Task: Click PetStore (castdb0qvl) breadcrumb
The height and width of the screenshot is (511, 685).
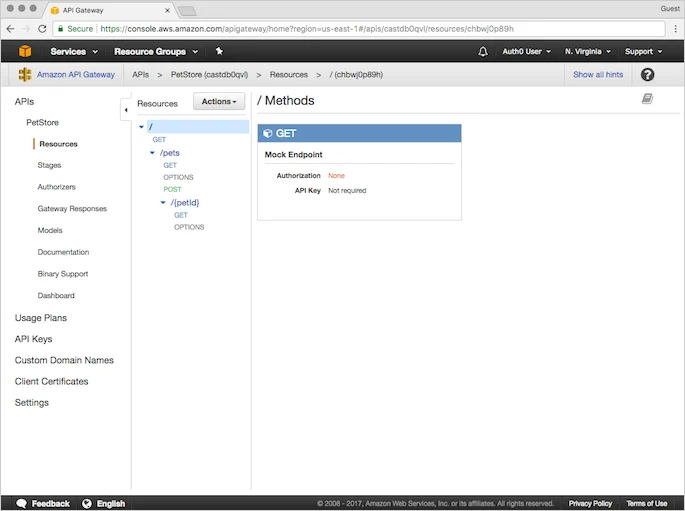Action: (x=209, y=75)
